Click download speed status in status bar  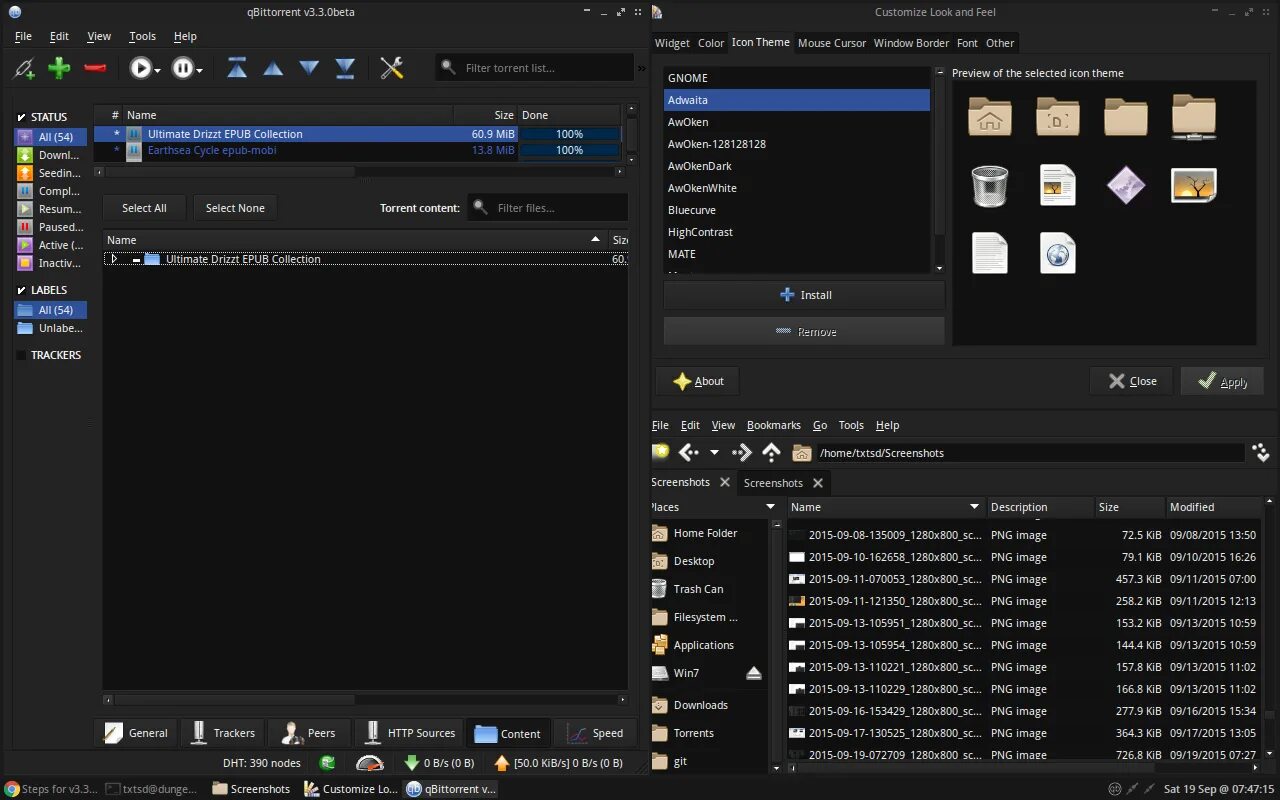(x=439, y=763)
